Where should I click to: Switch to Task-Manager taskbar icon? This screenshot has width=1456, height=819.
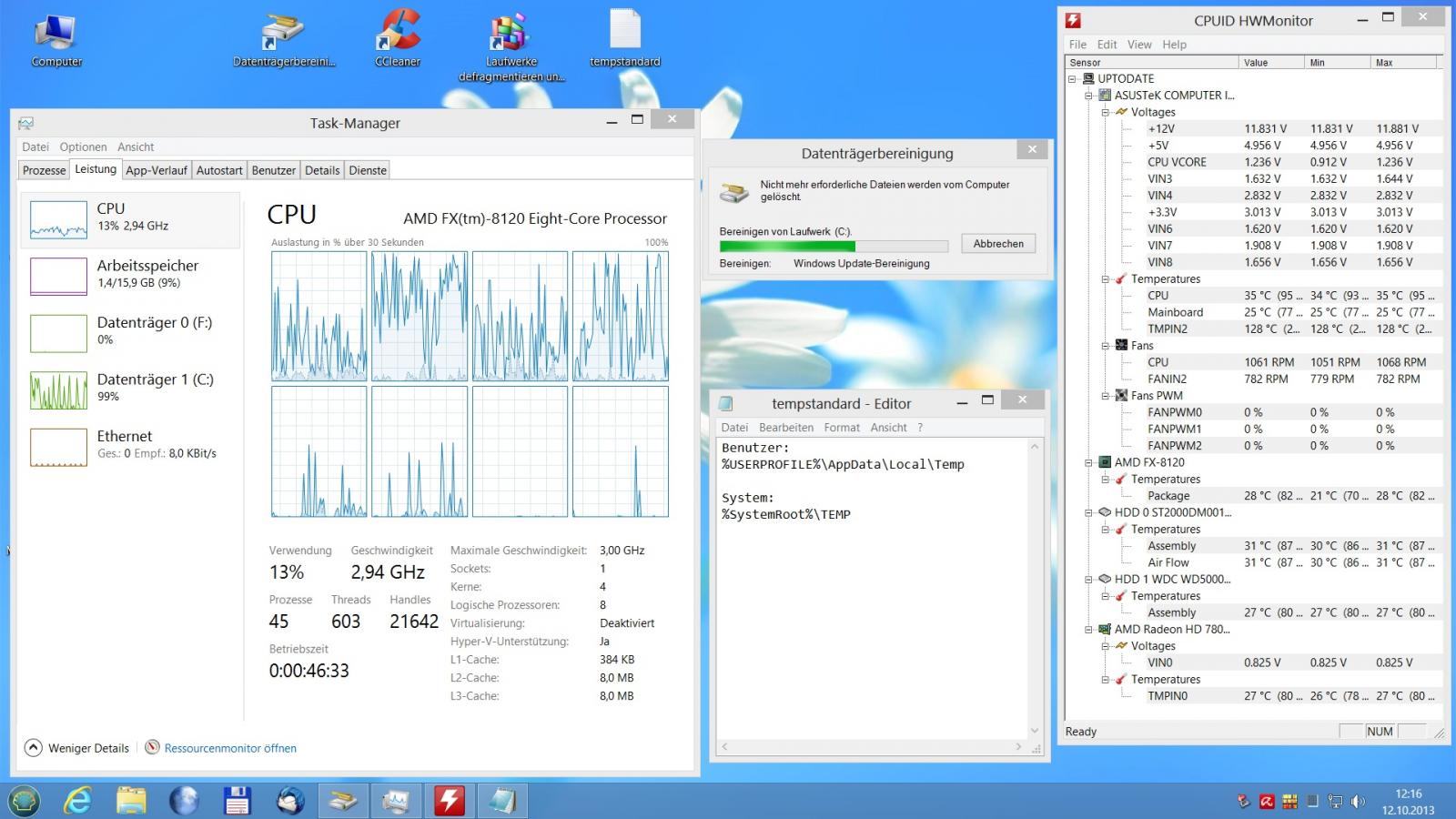396,801
